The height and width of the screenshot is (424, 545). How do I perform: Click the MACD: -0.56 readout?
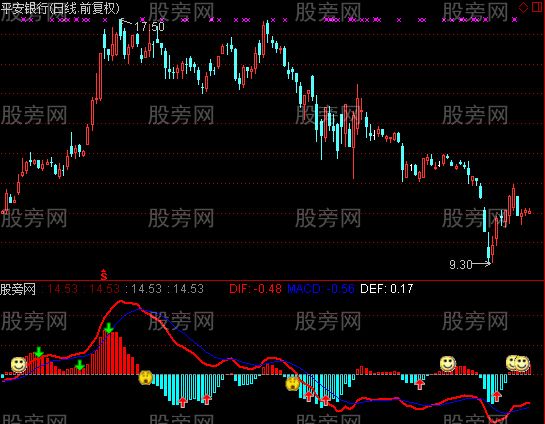coord(321,289)
